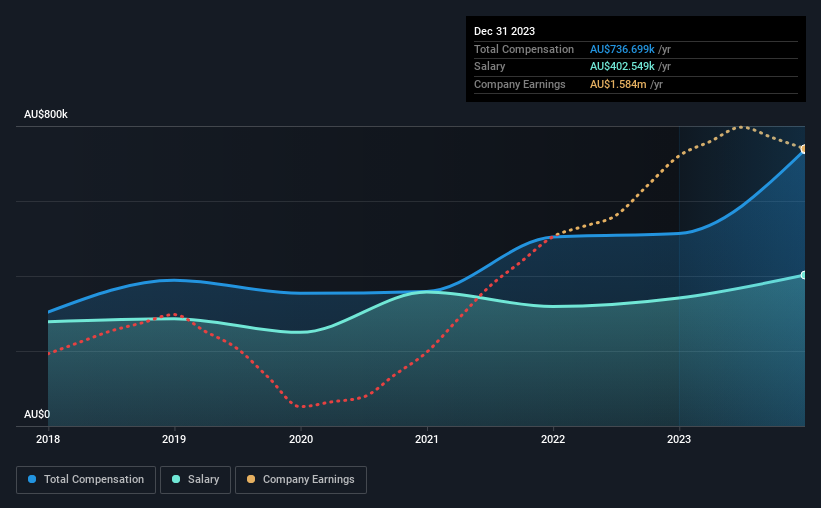Click the Dec 31 2023 tooltip date
The height and width of the screenshot is (508, 821).
point(504,31)
